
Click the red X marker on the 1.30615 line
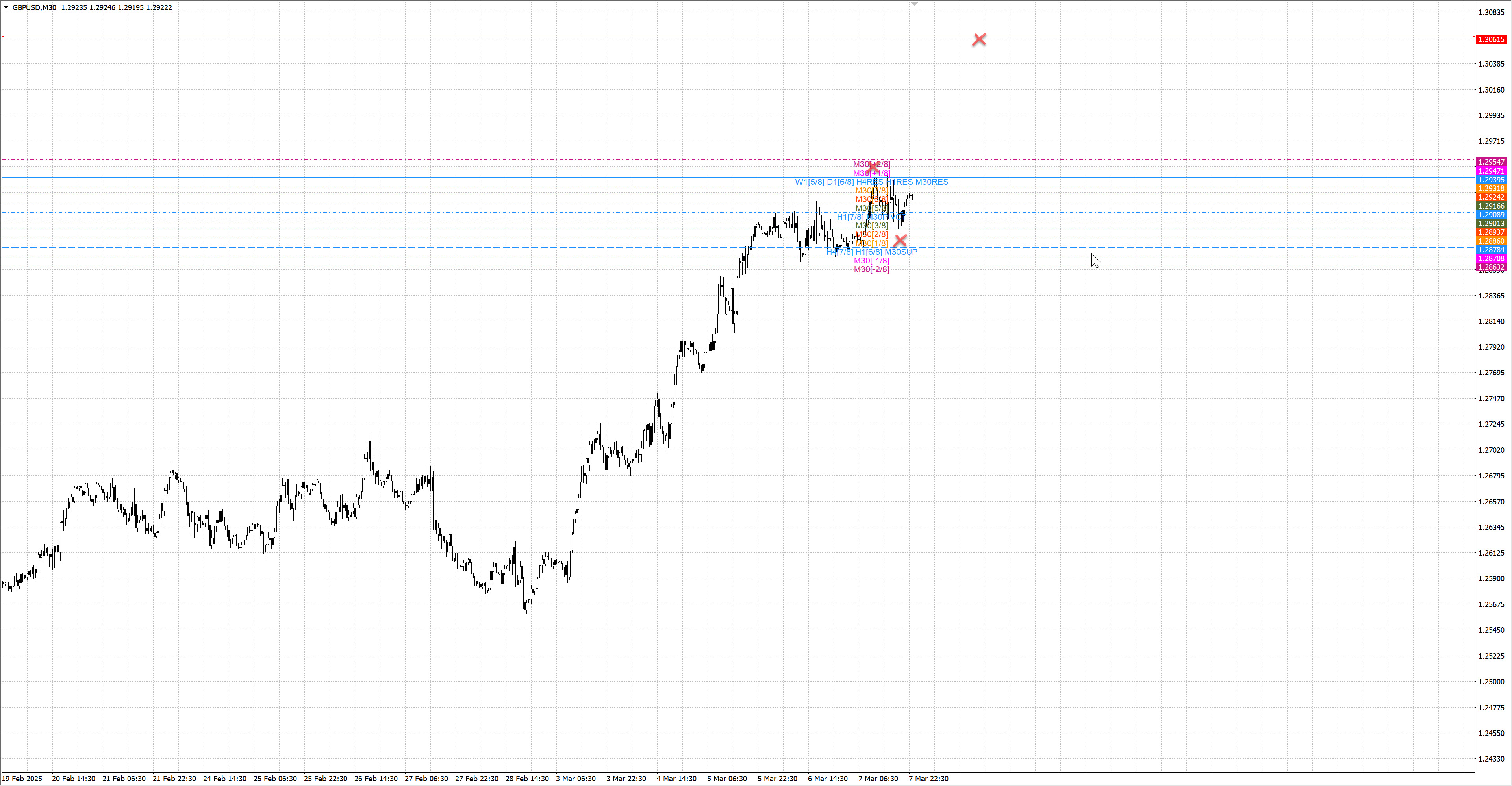[978, 39]
